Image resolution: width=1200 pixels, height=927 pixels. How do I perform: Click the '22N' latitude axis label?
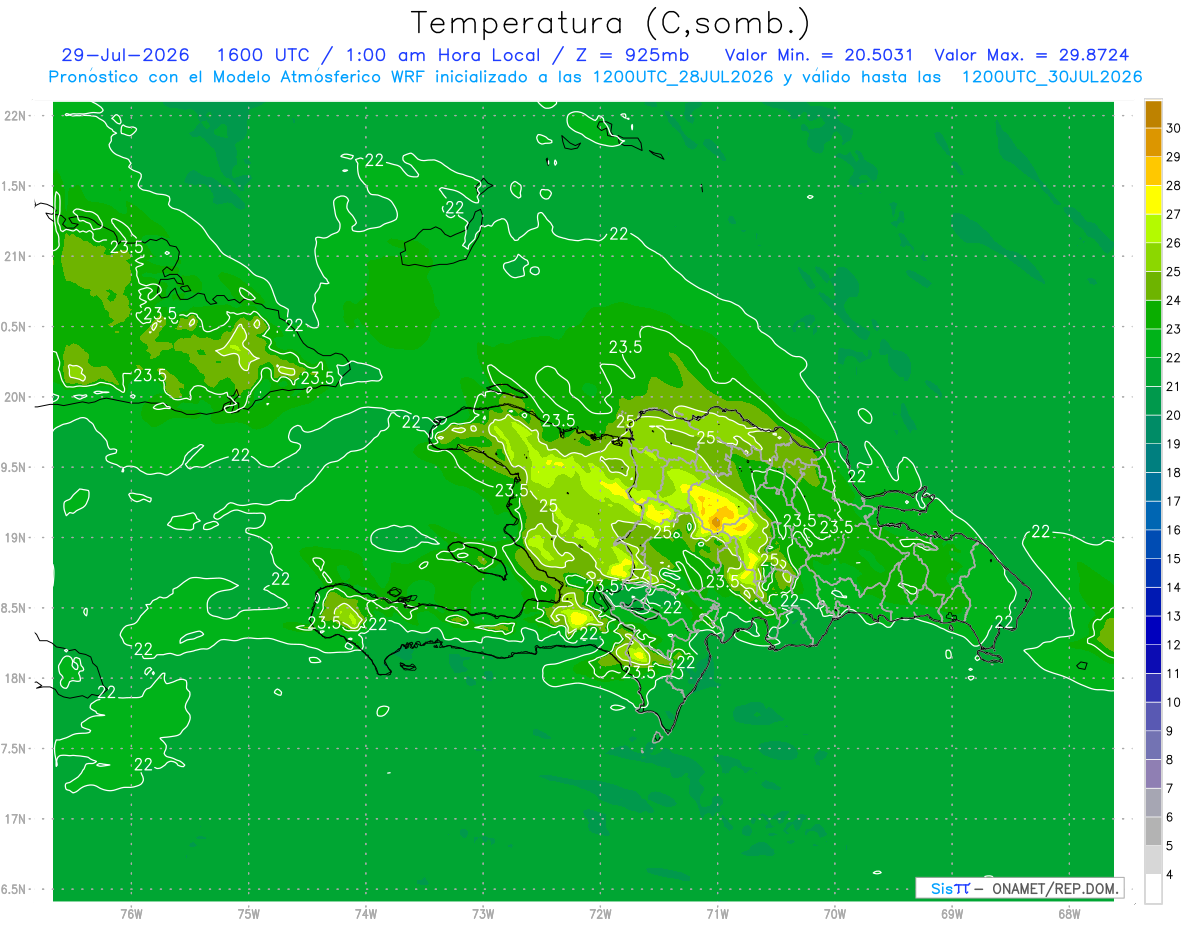pyautogui.click(x=17, y=116)
